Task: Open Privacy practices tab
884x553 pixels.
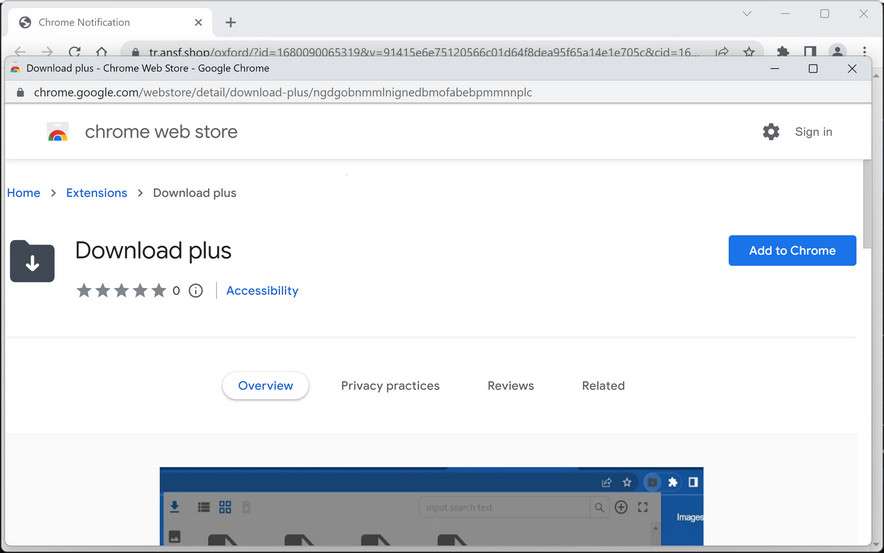Action: [x=390, y=386]
